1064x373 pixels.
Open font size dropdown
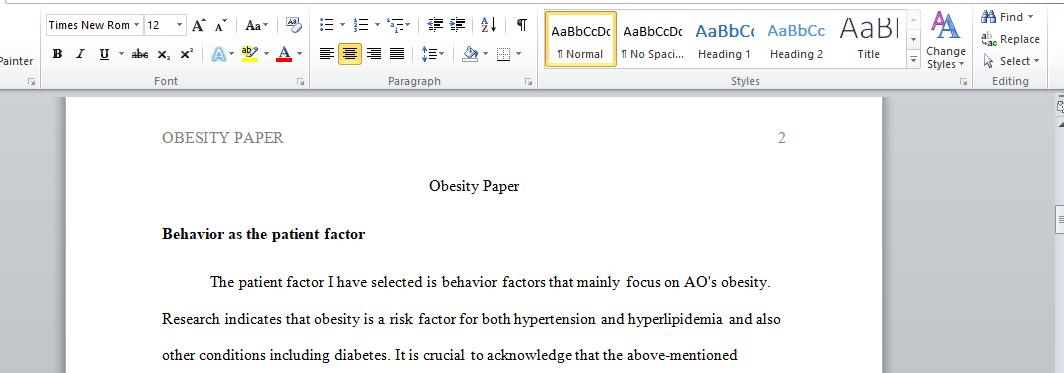point(180,25)
